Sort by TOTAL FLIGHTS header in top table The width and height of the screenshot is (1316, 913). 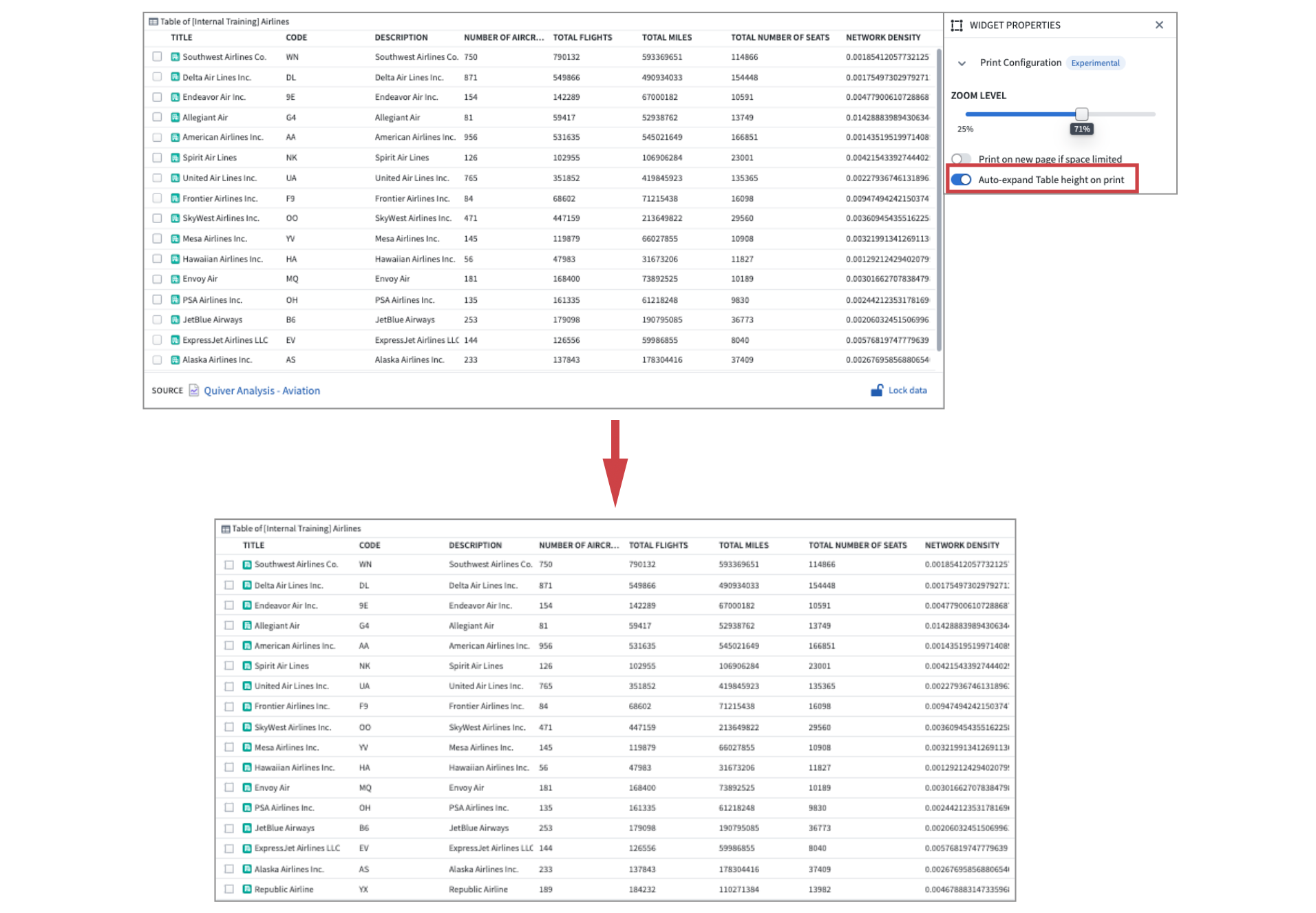coord(582,37)
